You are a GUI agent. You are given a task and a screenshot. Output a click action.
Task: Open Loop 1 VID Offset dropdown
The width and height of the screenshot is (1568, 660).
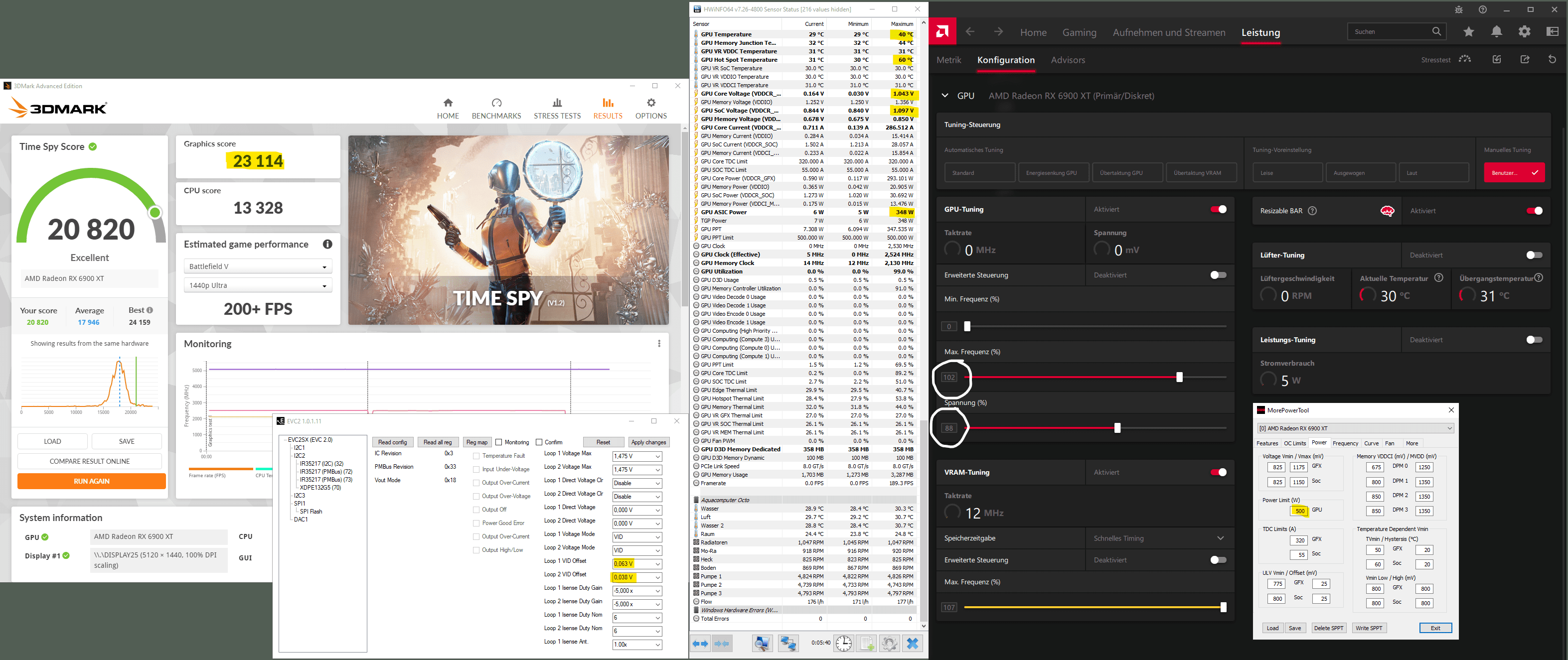[636, 564]
